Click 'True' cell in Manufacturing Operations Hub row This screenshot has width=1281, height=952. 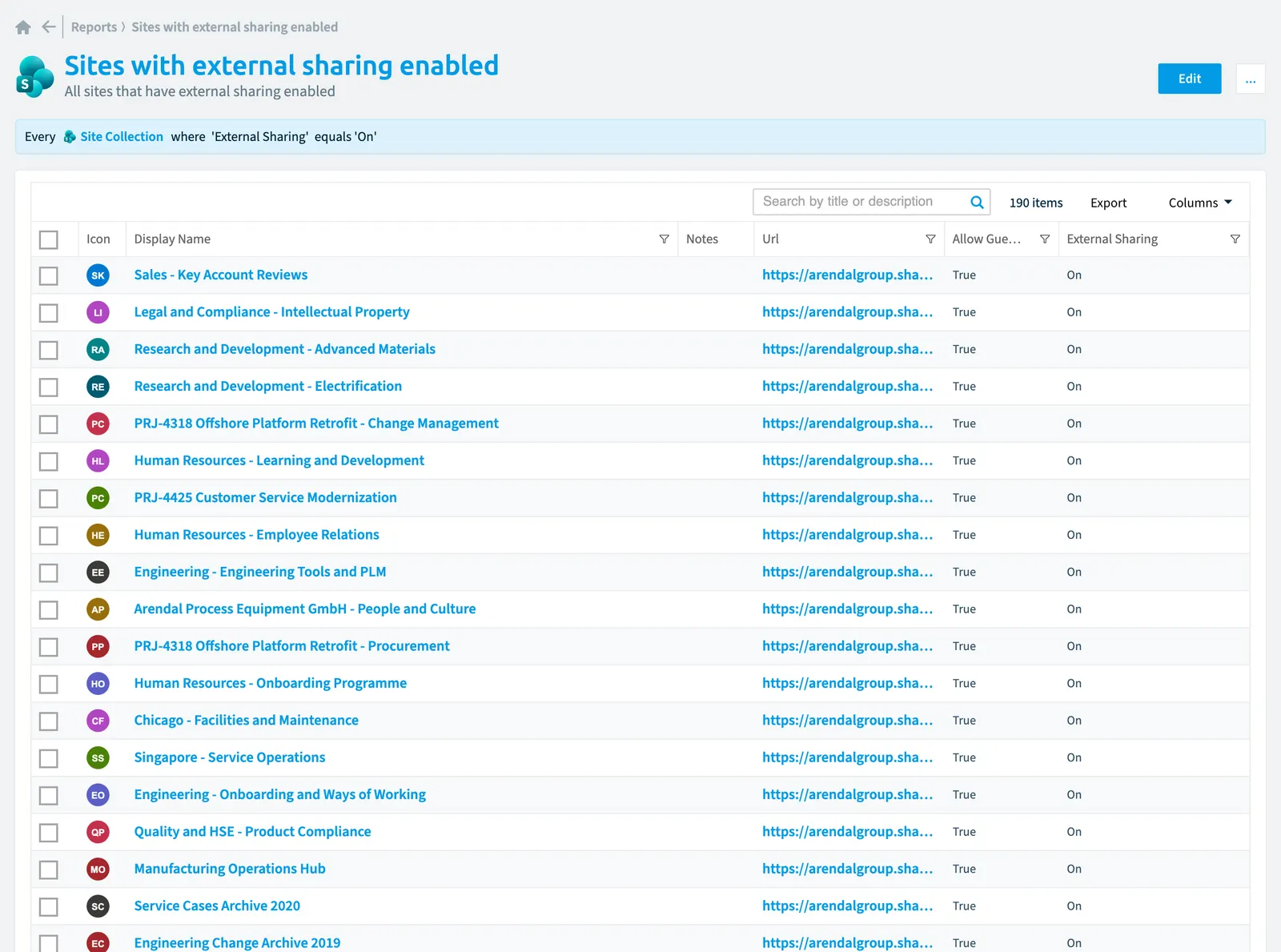pos(964,870)
